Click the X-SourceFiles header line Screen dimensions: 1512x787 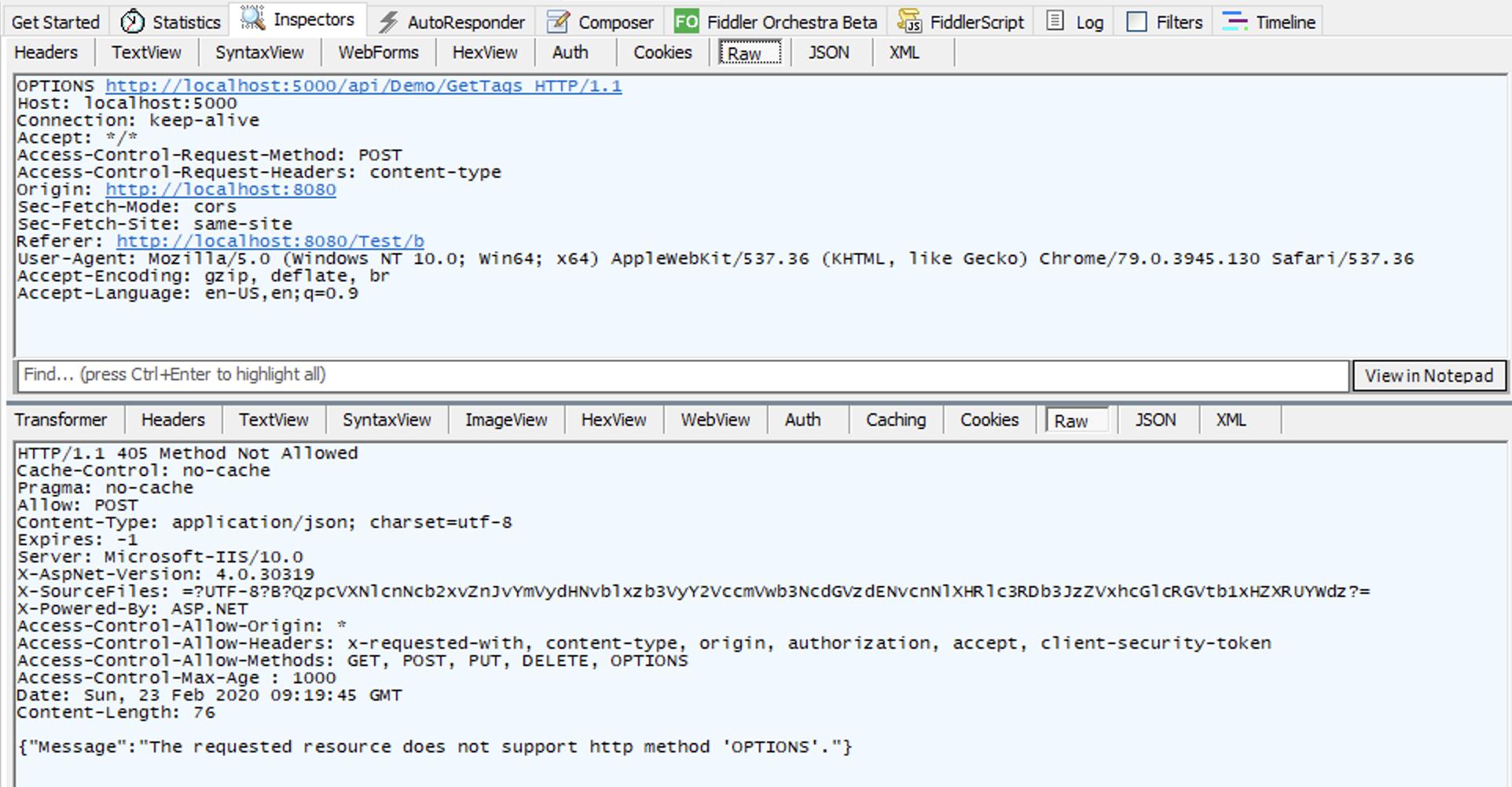pos(694,591)
